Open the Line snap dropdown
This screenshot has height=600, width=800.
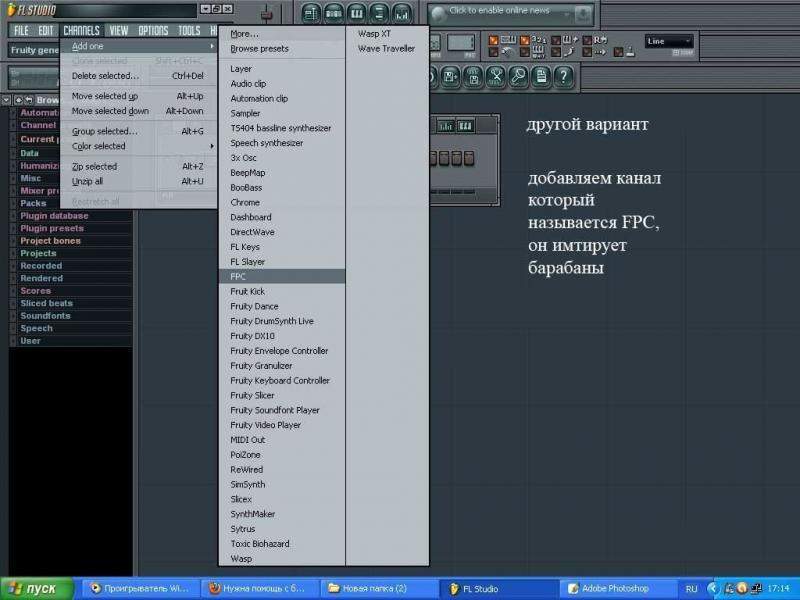tap(669, 42)
